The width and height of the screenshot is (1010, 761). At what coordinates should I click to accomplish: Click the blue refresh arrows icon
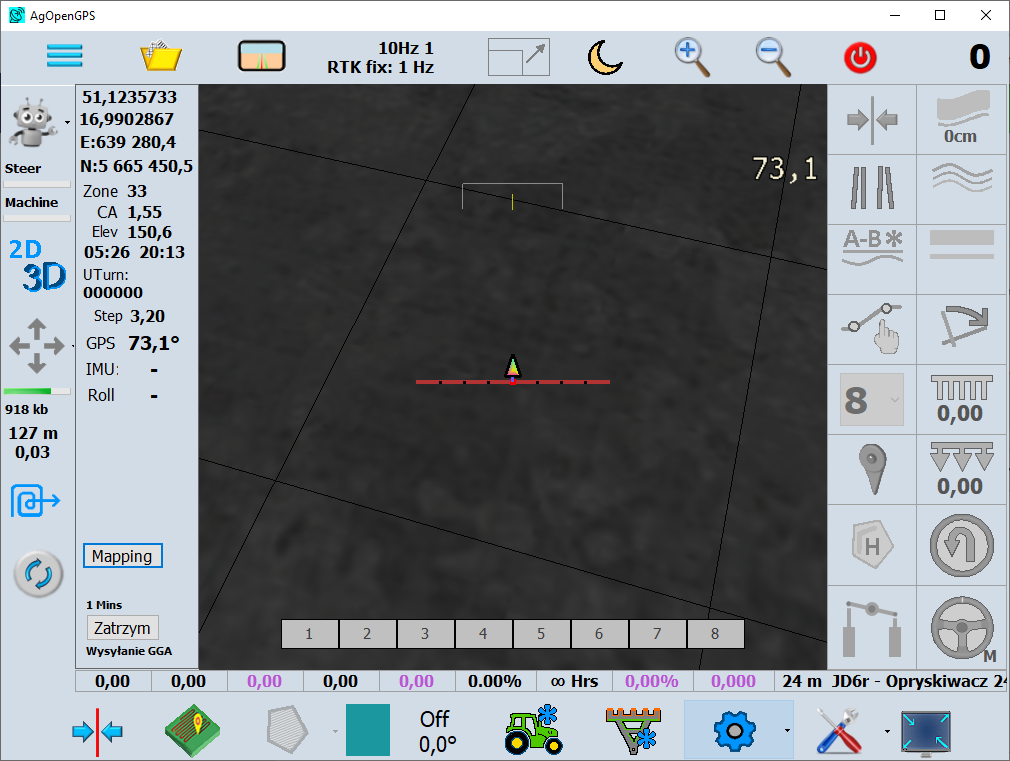click(x=38, y=574)
